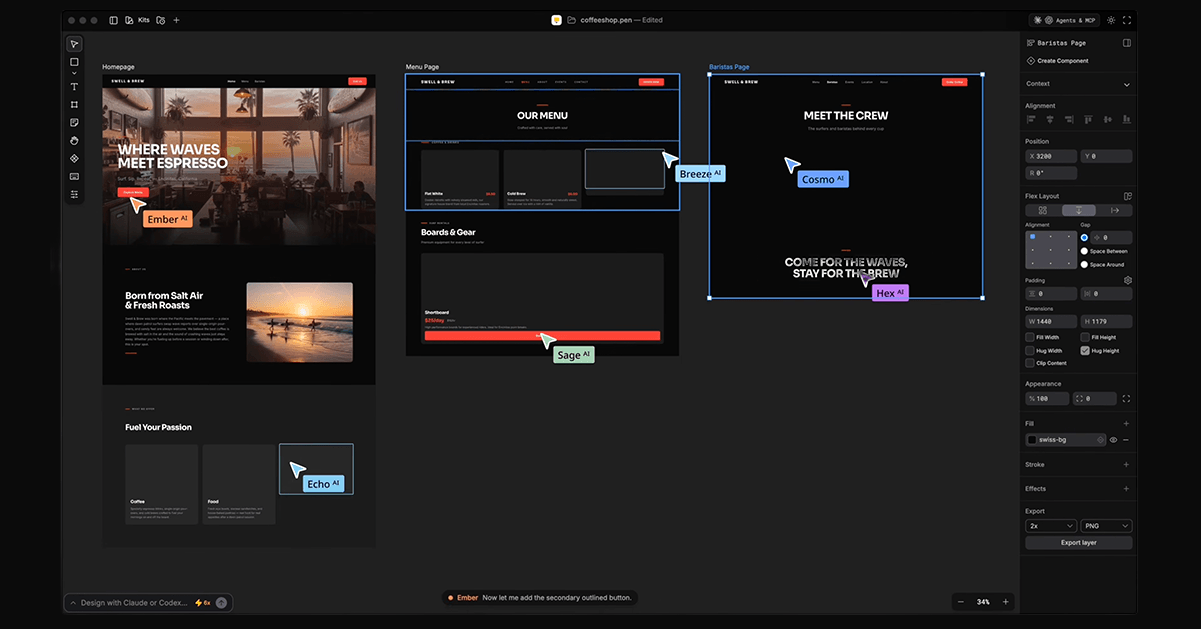The width and height of the screenshot is (1201, 629).
Task: Click the rotation R field
Action: (1051, 173)
